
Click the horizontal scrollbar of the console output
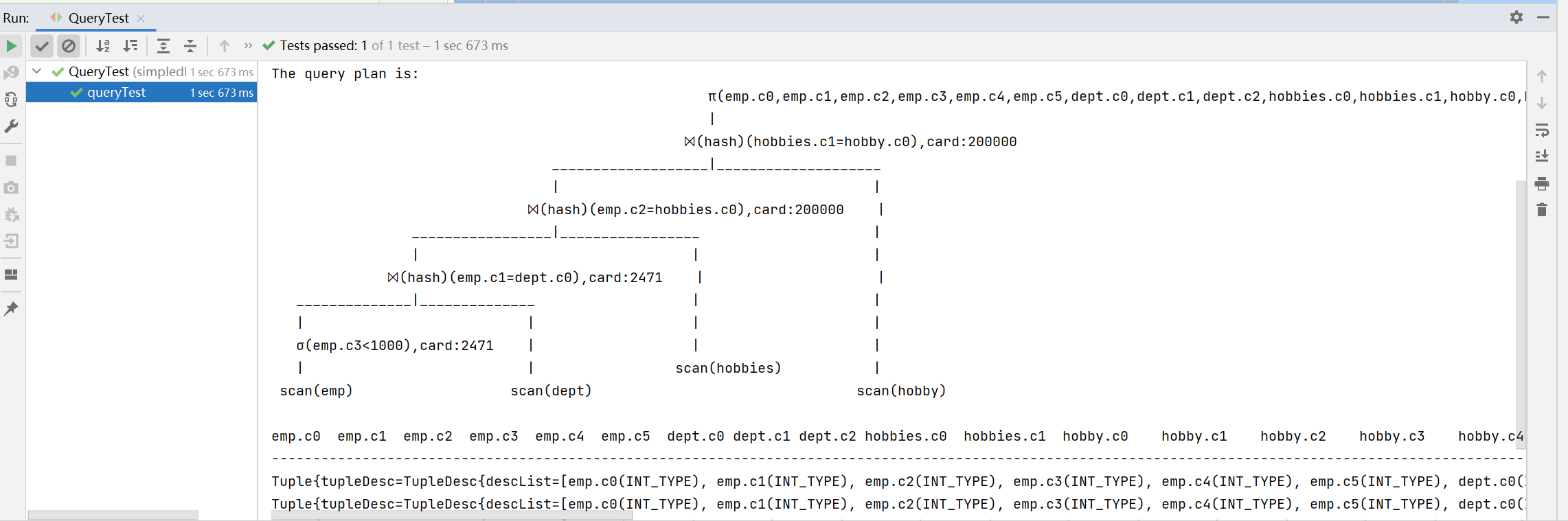click(x=452, y=516)
